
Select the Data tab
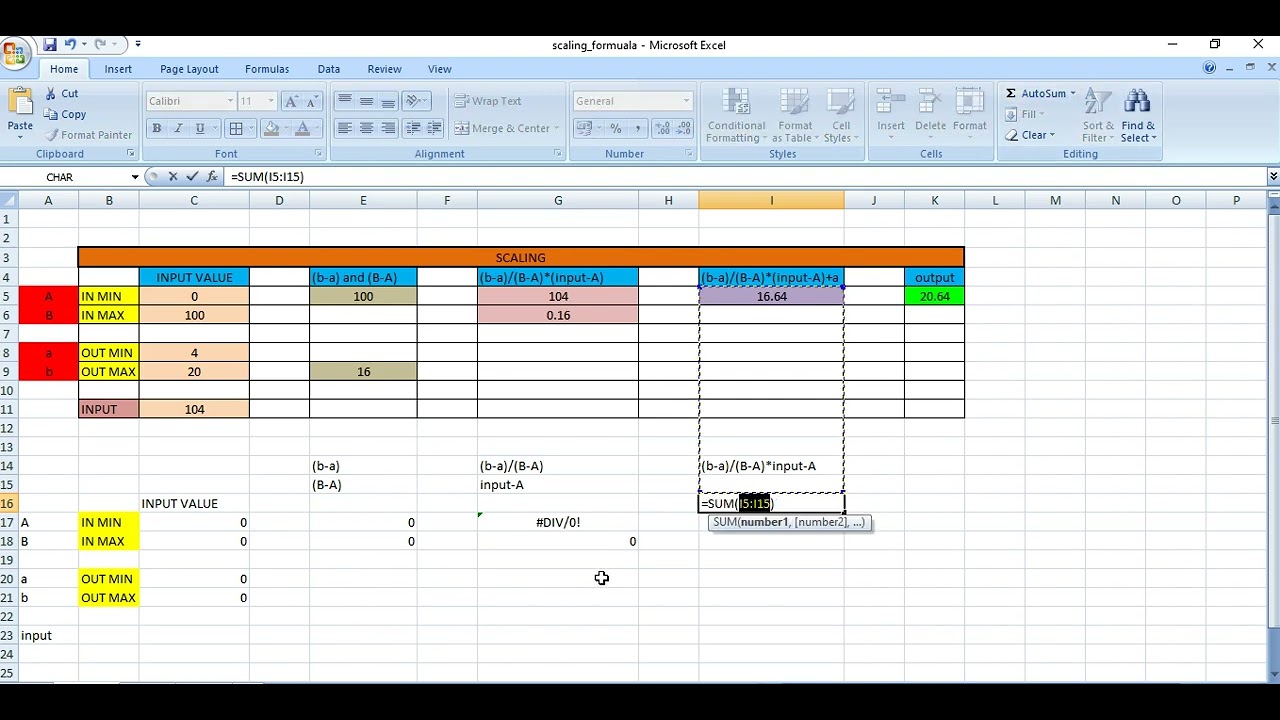click(x=329, y=69)
